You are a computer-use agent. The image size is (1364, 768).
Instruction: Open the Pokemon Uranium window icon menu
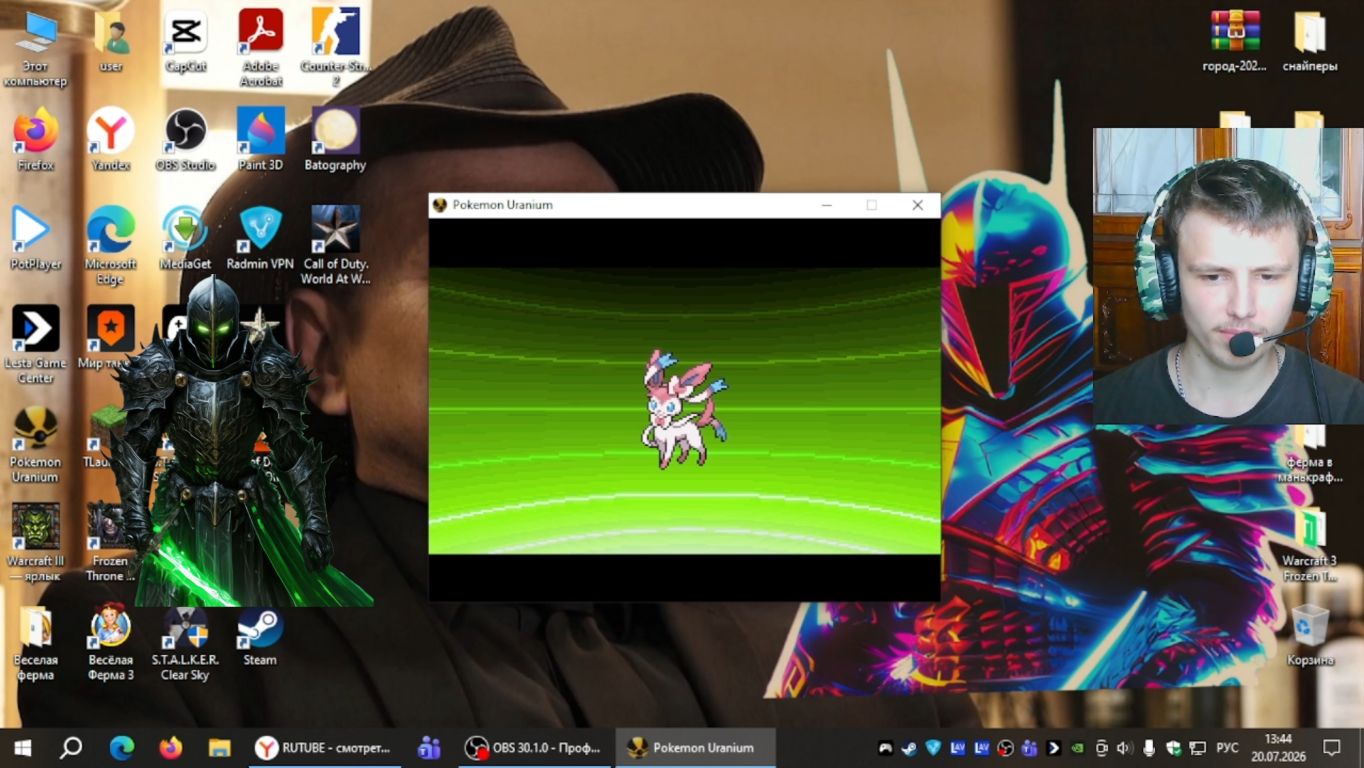click(439, 205)
